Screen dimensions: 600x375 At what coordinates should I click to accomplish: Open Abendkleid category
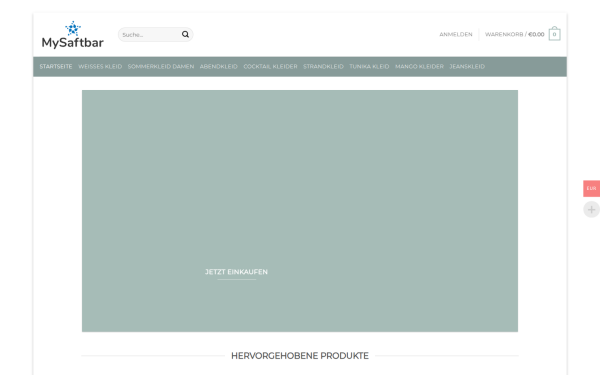[218, 67]
